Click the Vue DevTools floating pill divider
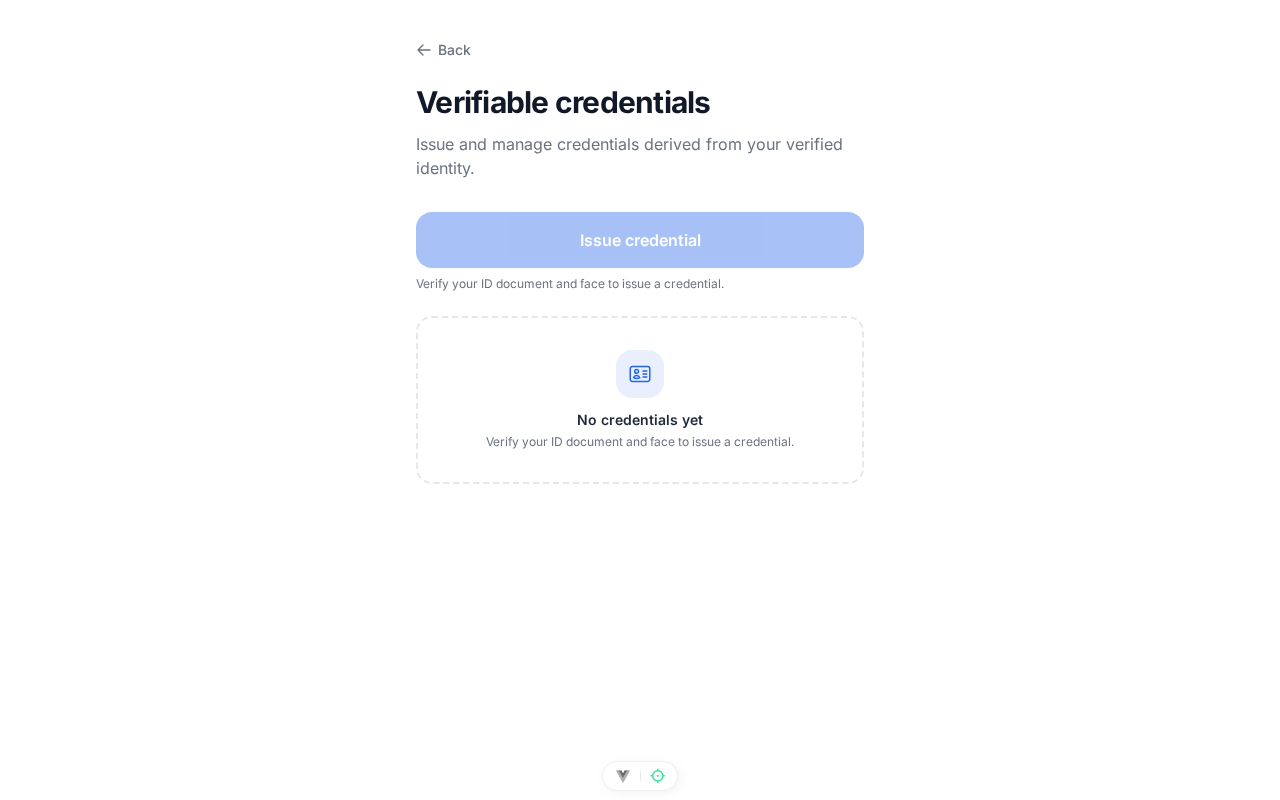Screen dimensions: 1280x800 coord(640,776)
